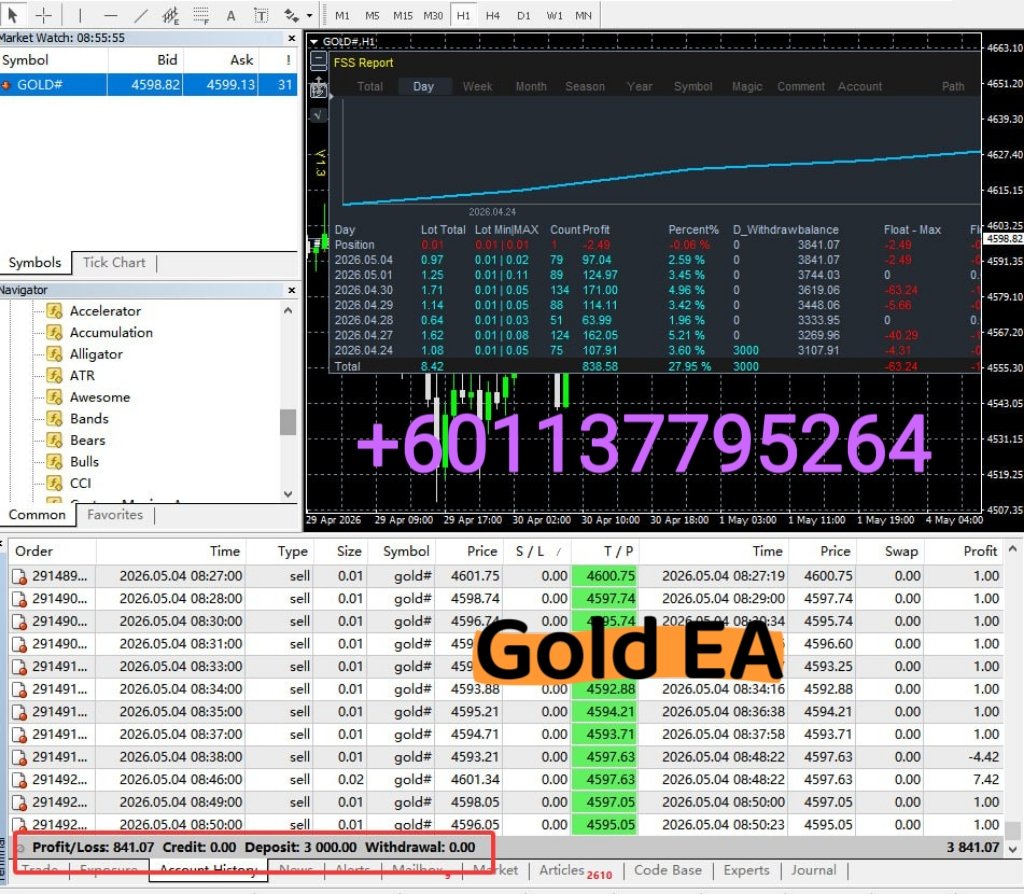Switch chart to D1 daily timeframe
The height and width of the screenshot is (894, 1024).
point(524,15)
